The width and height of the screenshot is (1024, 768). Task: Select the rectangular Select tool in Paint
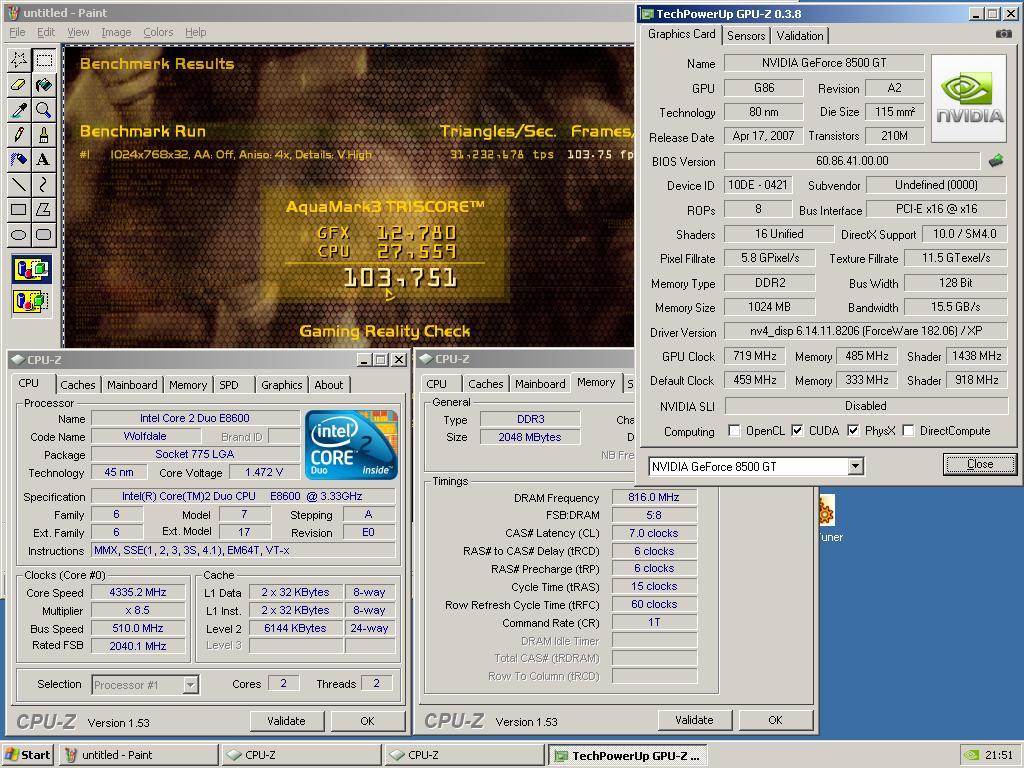click(x=44, y=61)
